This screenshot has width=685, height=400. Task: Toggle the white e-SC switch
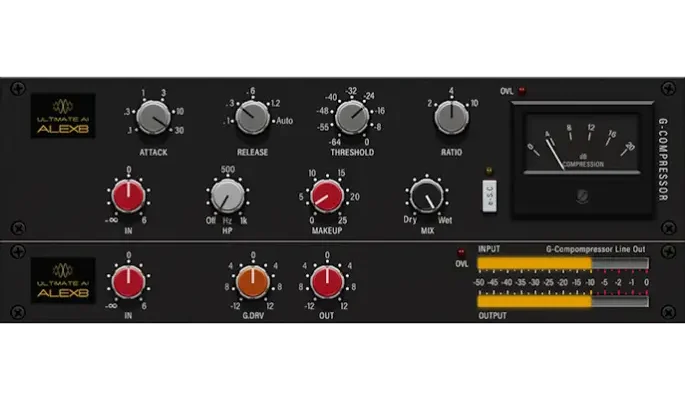[488, 196]
